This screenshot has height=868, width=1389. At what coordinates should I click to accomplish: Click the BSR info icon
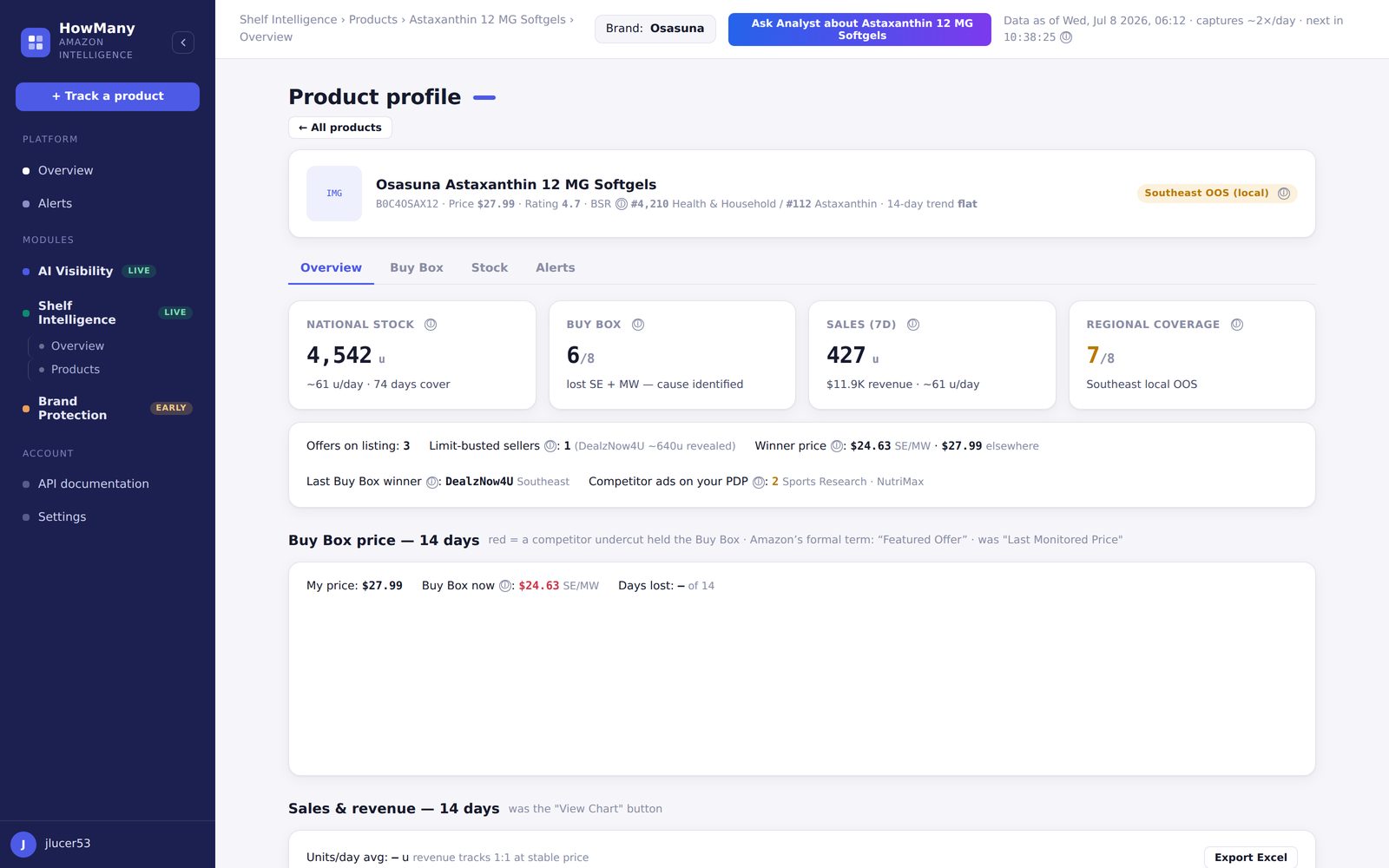coord(622,204)
